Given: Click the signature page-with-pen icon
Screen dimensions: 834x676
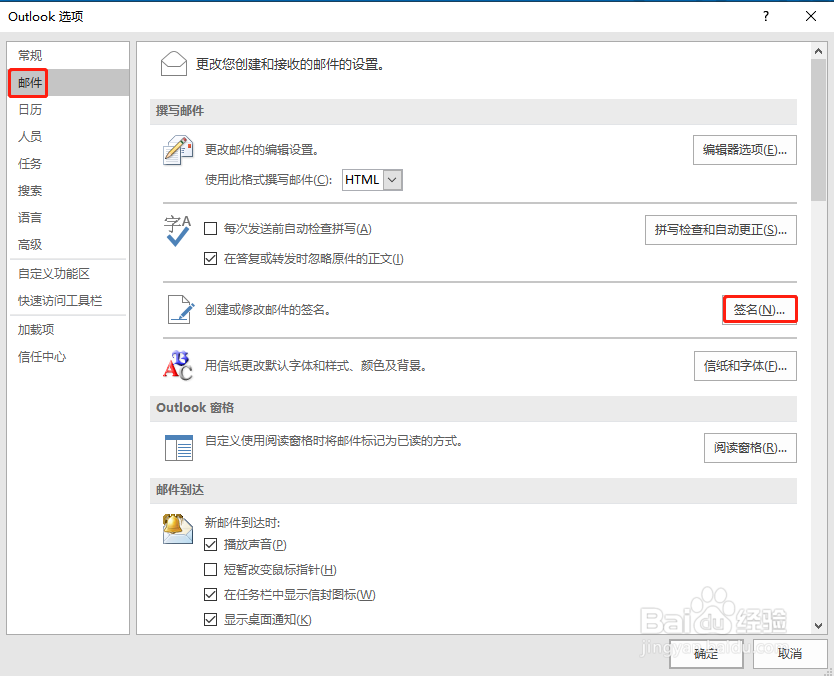Looking at the screenshot, I should (x=181, y=310).
